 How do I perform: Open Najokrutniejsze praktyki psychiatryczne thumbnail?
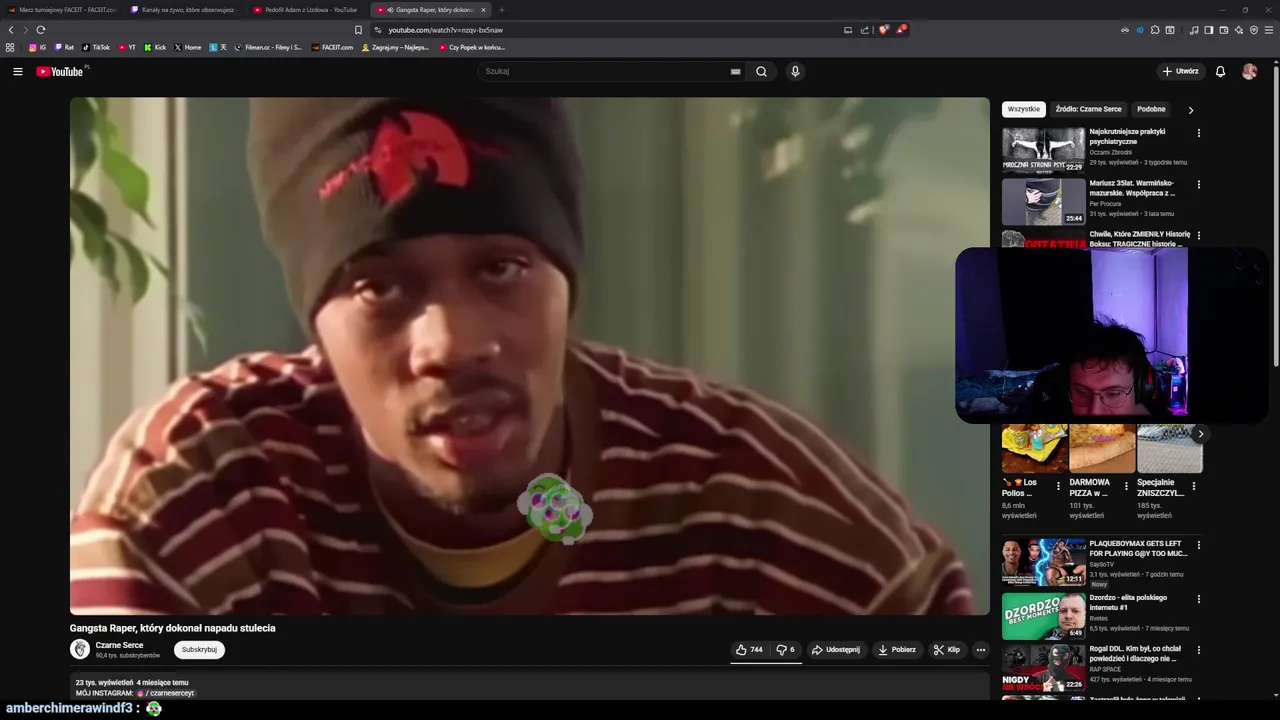coord(1043,150)
